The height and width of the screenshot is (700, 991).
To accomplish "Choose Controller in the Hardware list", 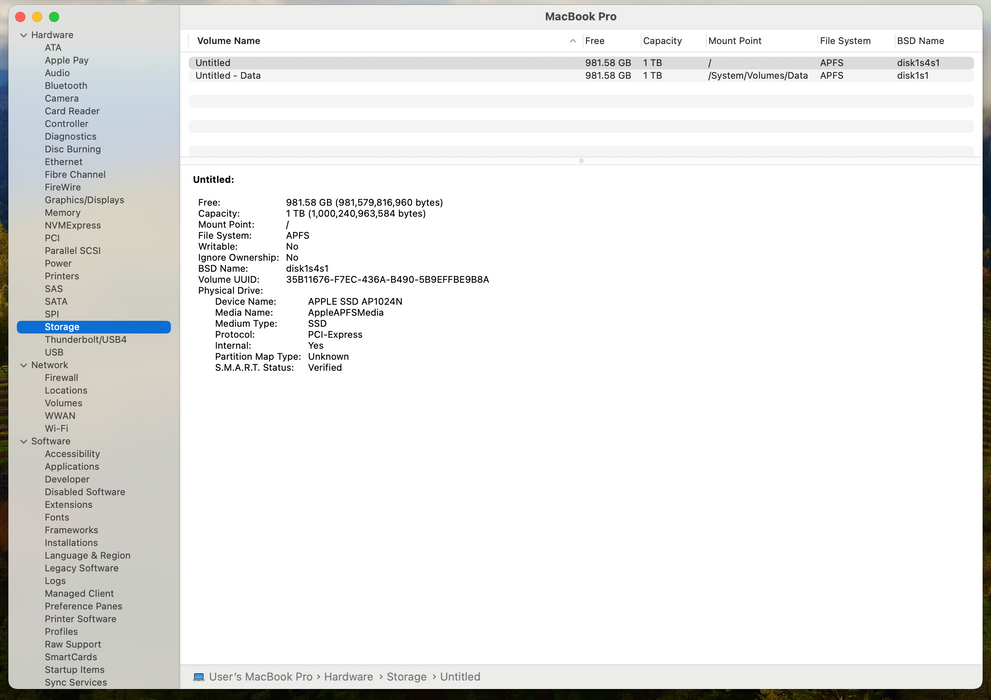I will click(x=66, y=124).
